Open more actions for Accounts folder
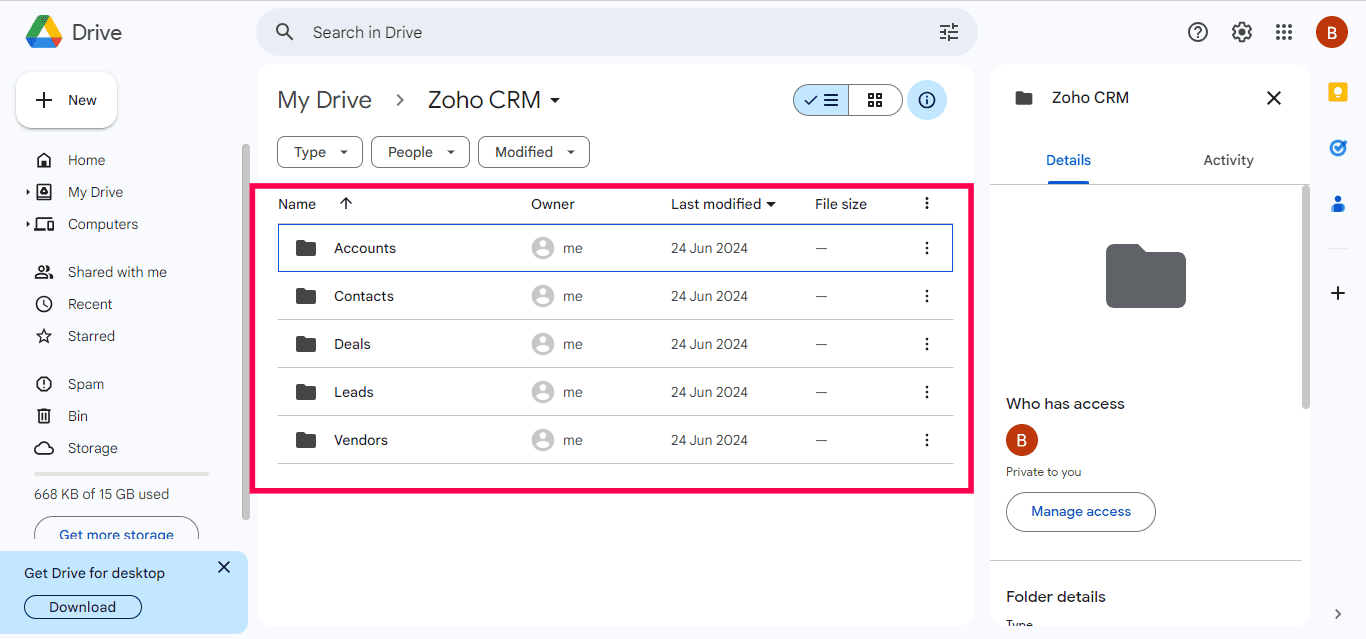 927,248
